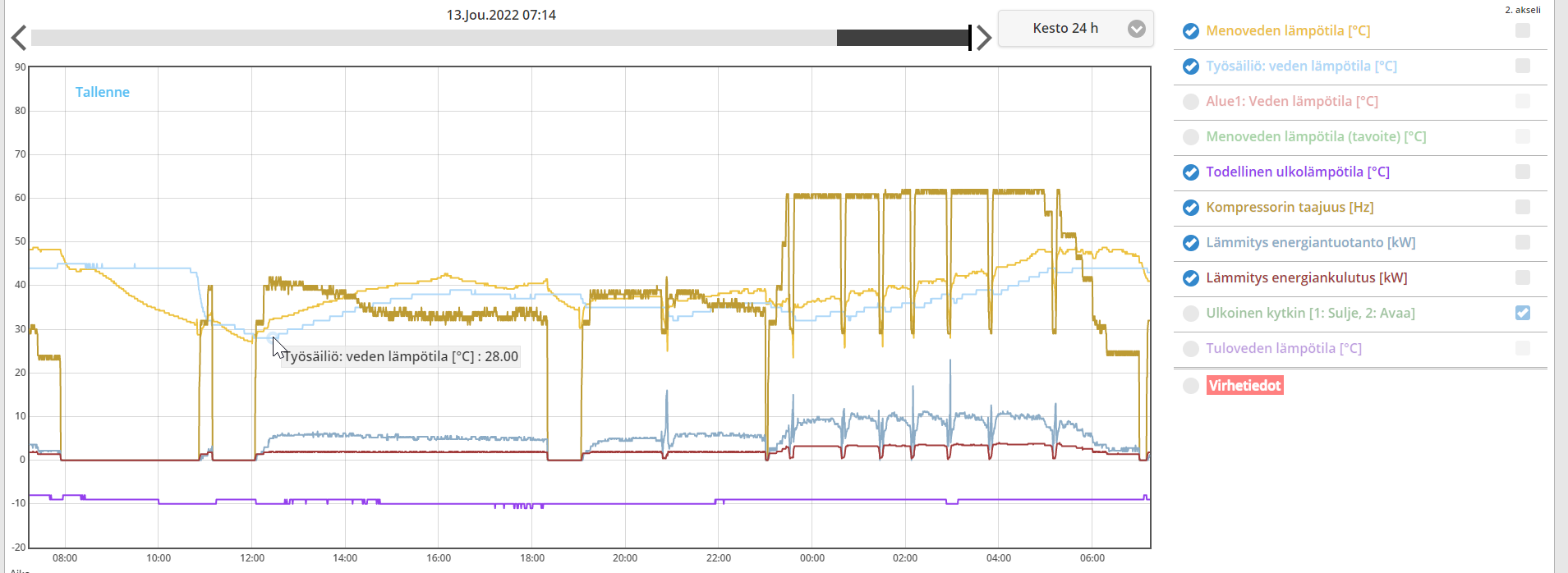Tick 2. akseli checkbox for Menoveden lämpötila
The image size is (1568, 573).
(x=1522, y=30)
